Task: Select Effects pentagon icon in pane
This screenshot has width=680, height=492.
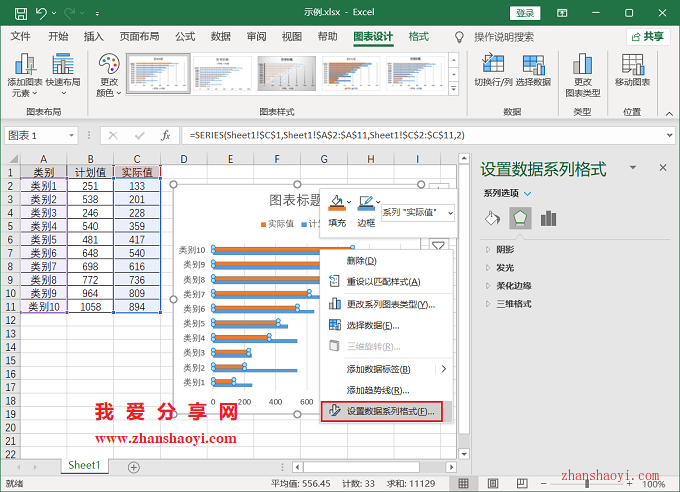Action: (520, 218)
